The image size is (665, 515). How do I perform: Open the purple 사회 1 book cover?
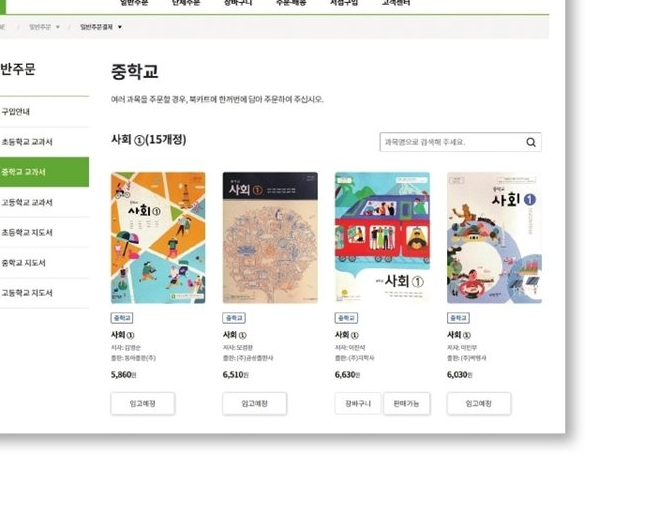click(x=494, y=238)
